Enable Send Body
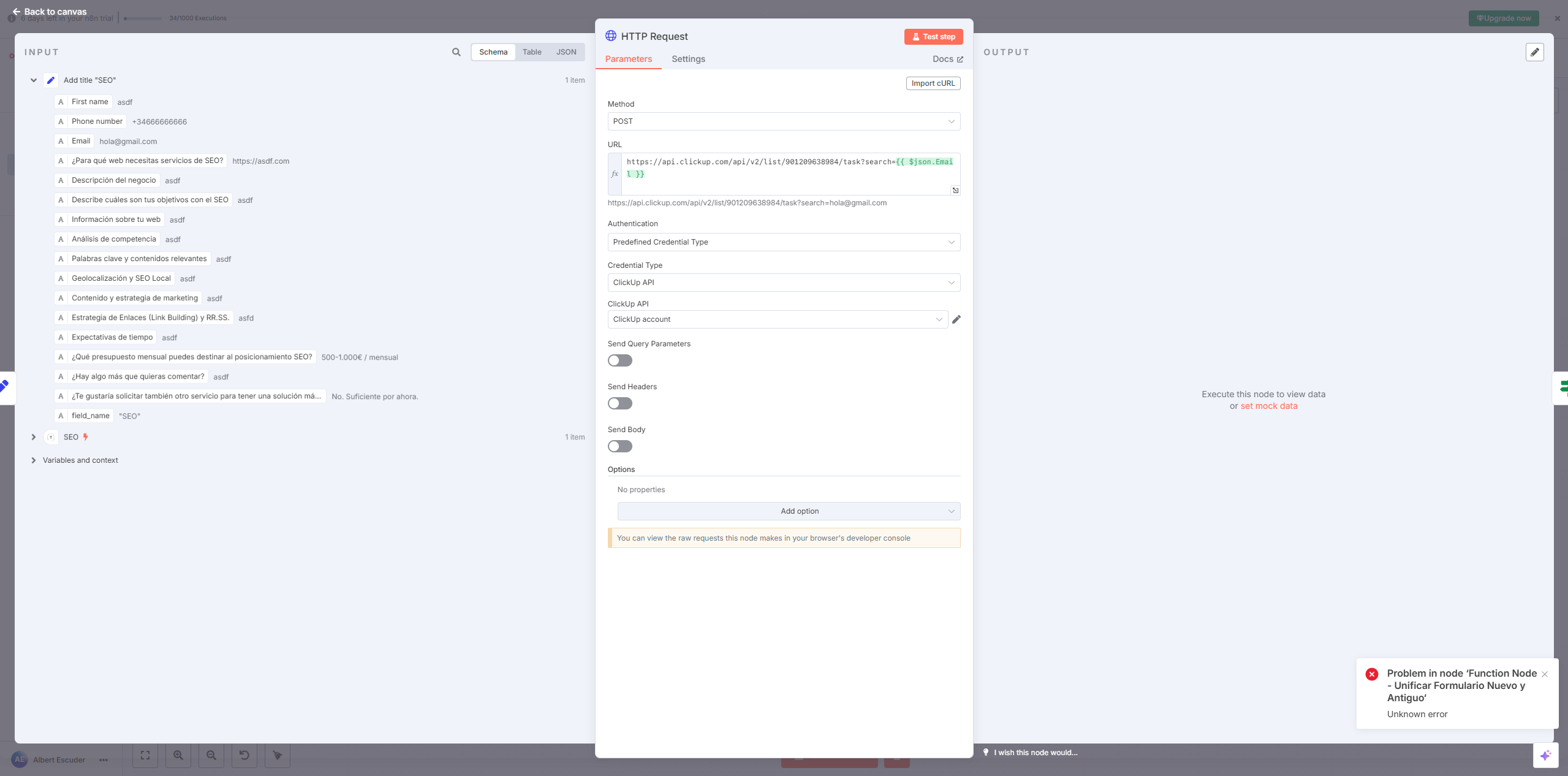This screenshot has height=776, width=1568. [x=619, y=446]
